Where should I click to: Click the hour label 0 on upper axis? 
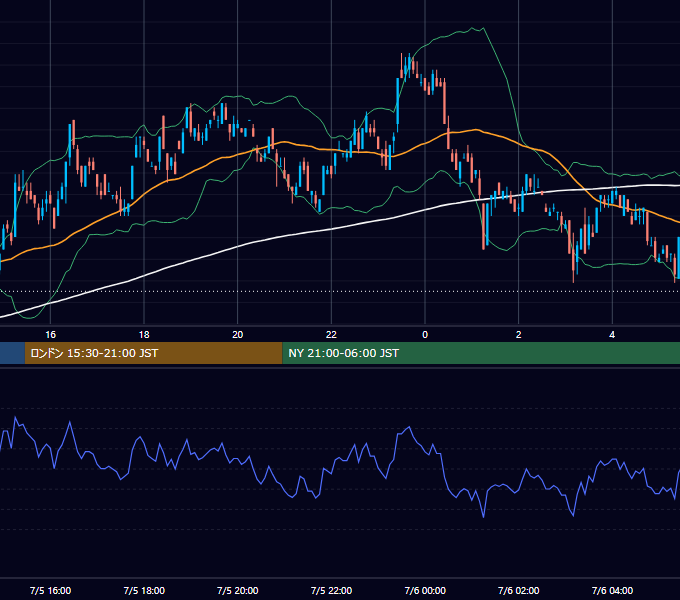coord(425,334)
